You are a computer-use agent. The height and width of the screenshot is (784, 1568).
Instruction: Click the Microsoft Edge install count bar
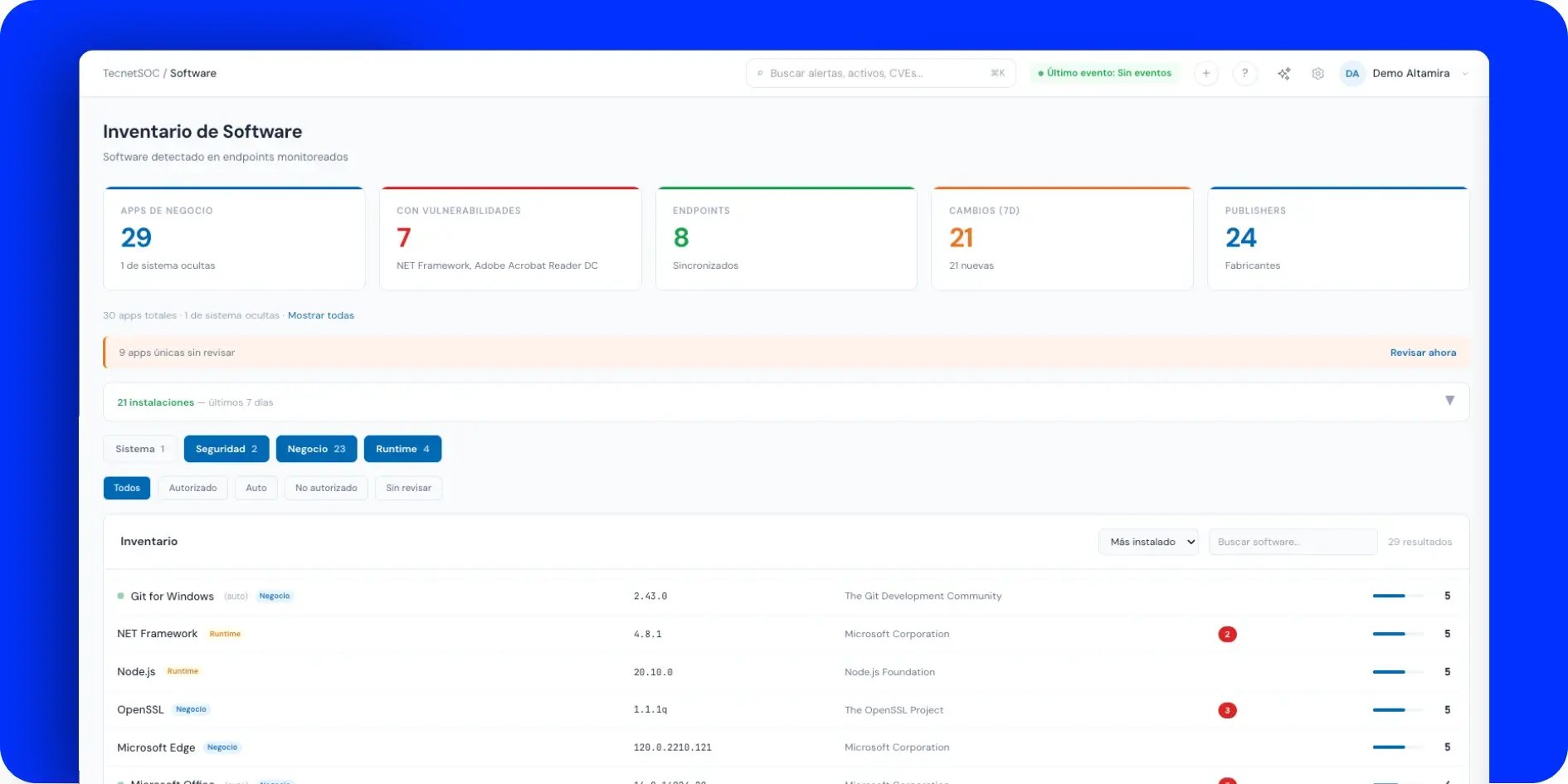[x=1397, y=747]
